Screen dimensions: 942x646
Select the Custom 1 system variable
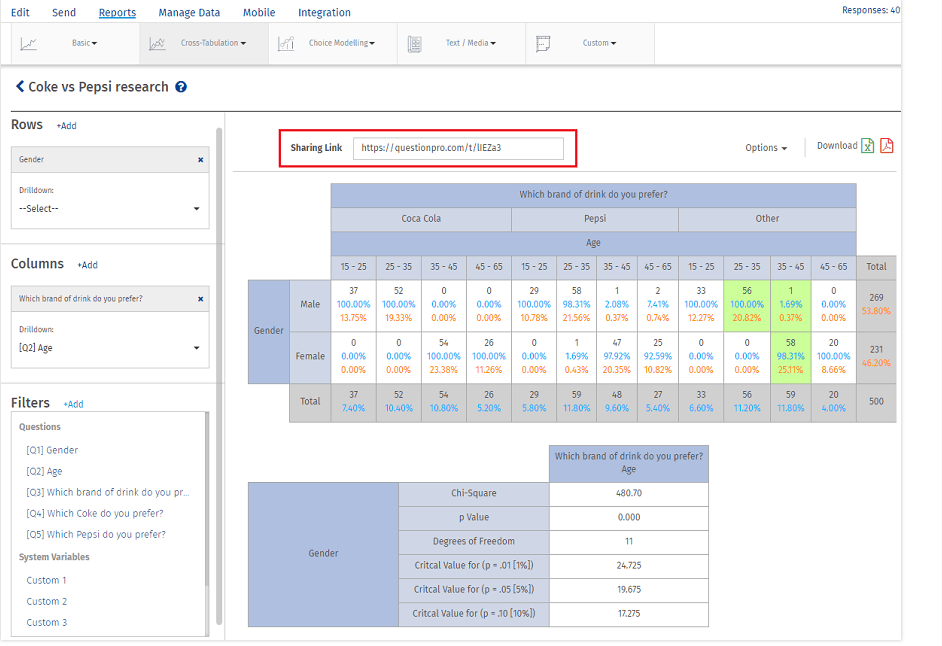click(46, 580)
